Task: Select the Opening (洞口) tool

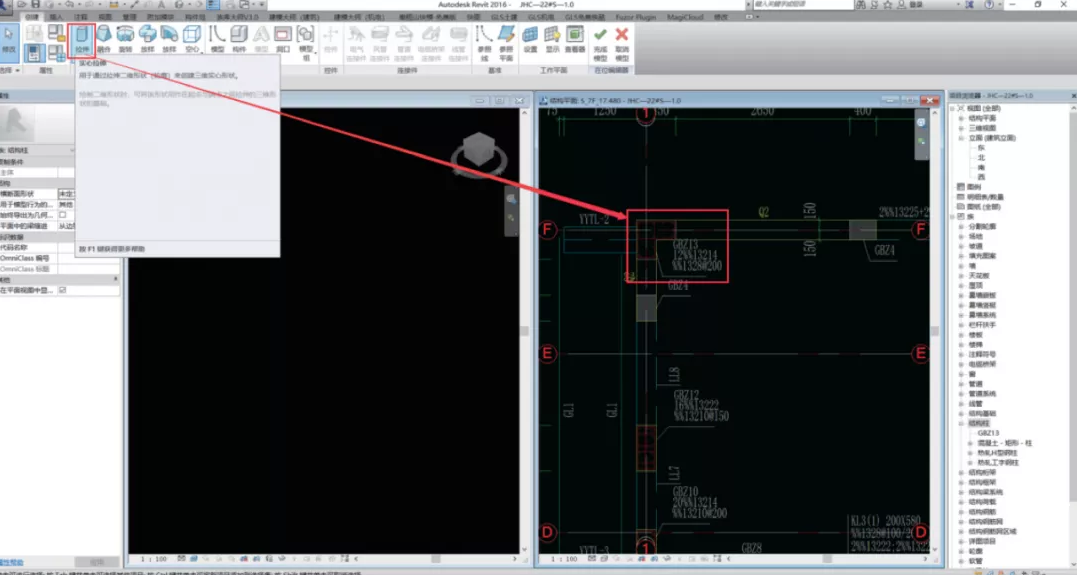Action: click(x=283, y=40)
